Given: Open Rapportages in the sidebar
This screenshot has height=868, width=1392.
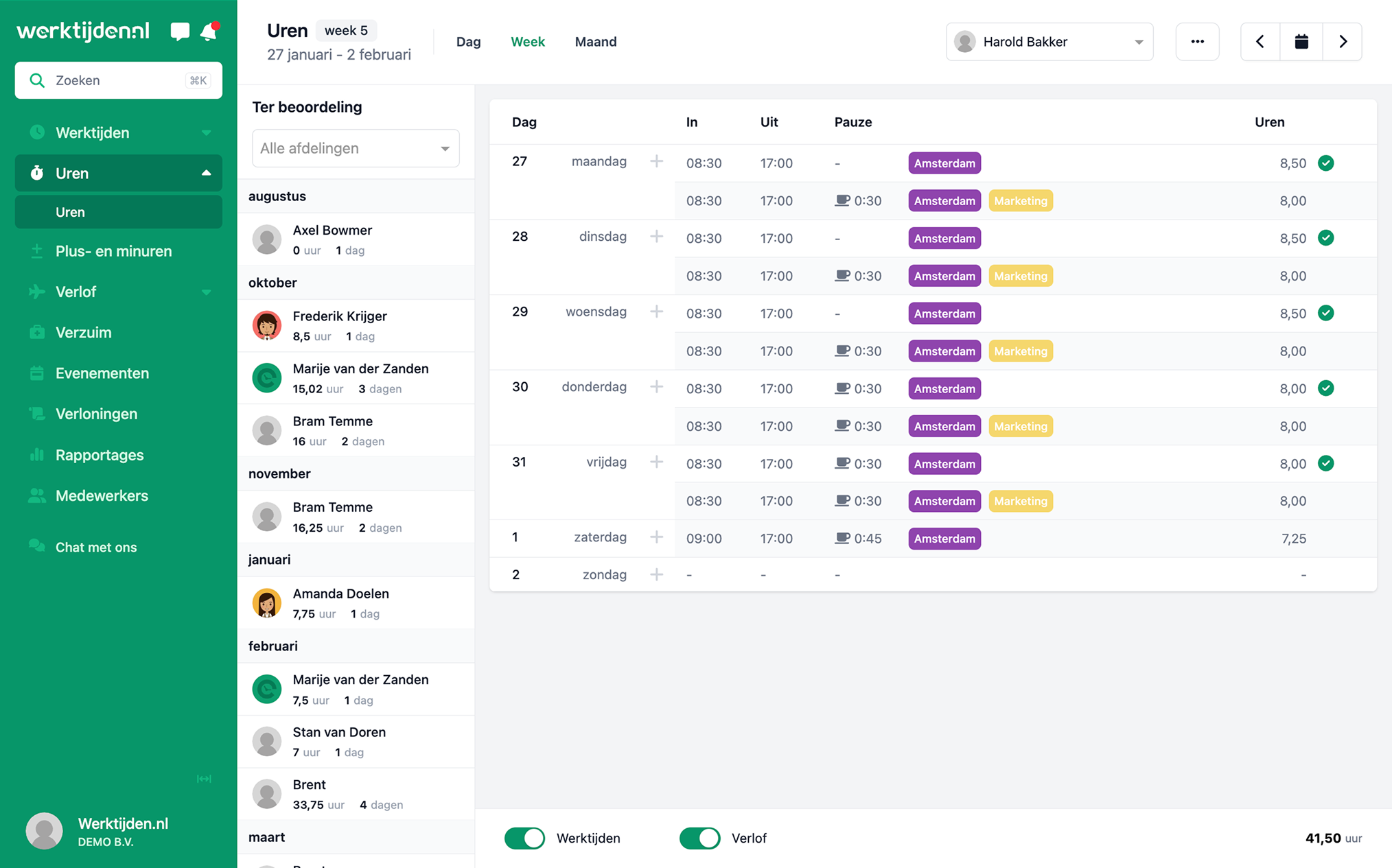Looking at the screenshot, I should click(x=100, y=455).
